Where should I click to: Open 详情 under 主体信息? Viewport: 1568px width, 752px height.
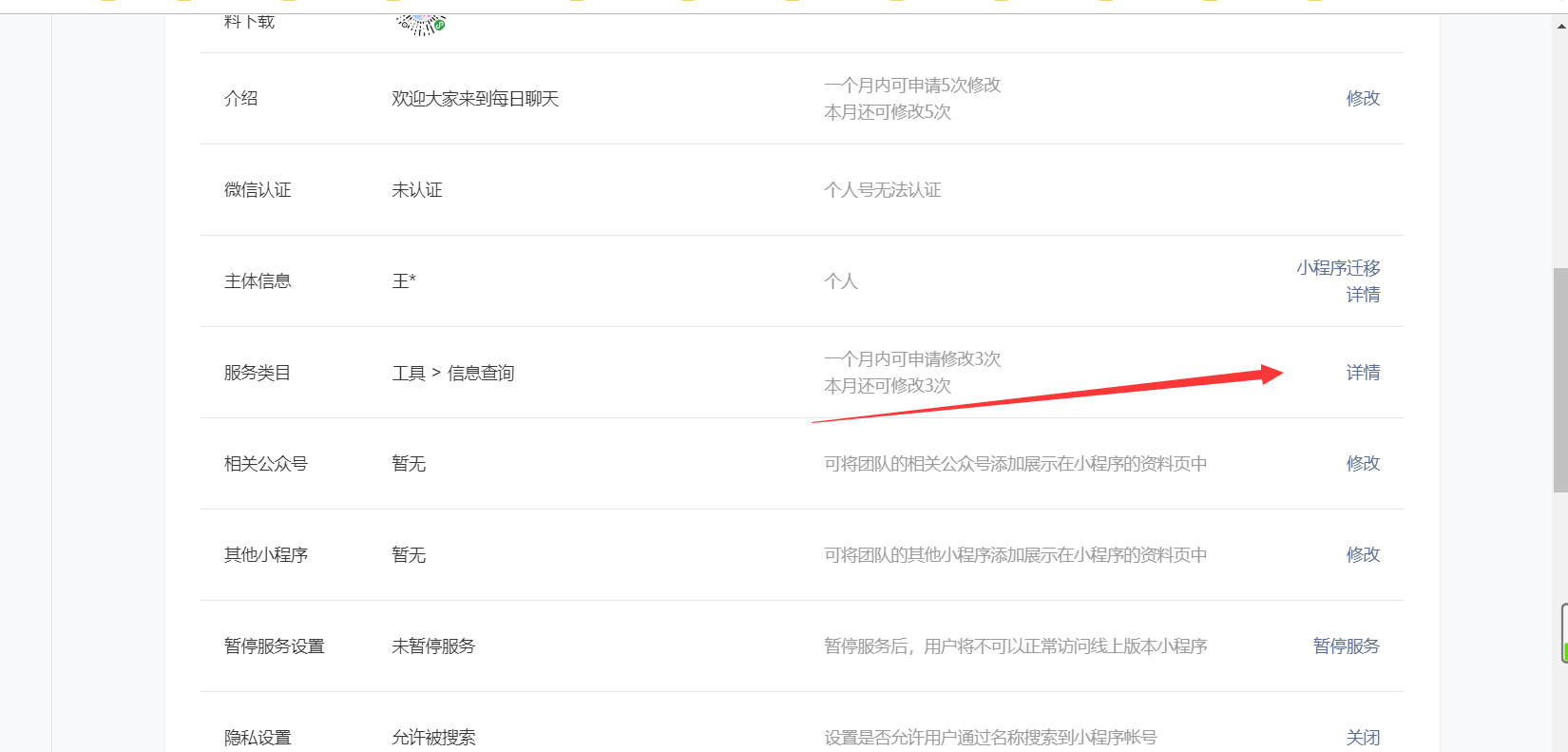(x=1363, y=295)
